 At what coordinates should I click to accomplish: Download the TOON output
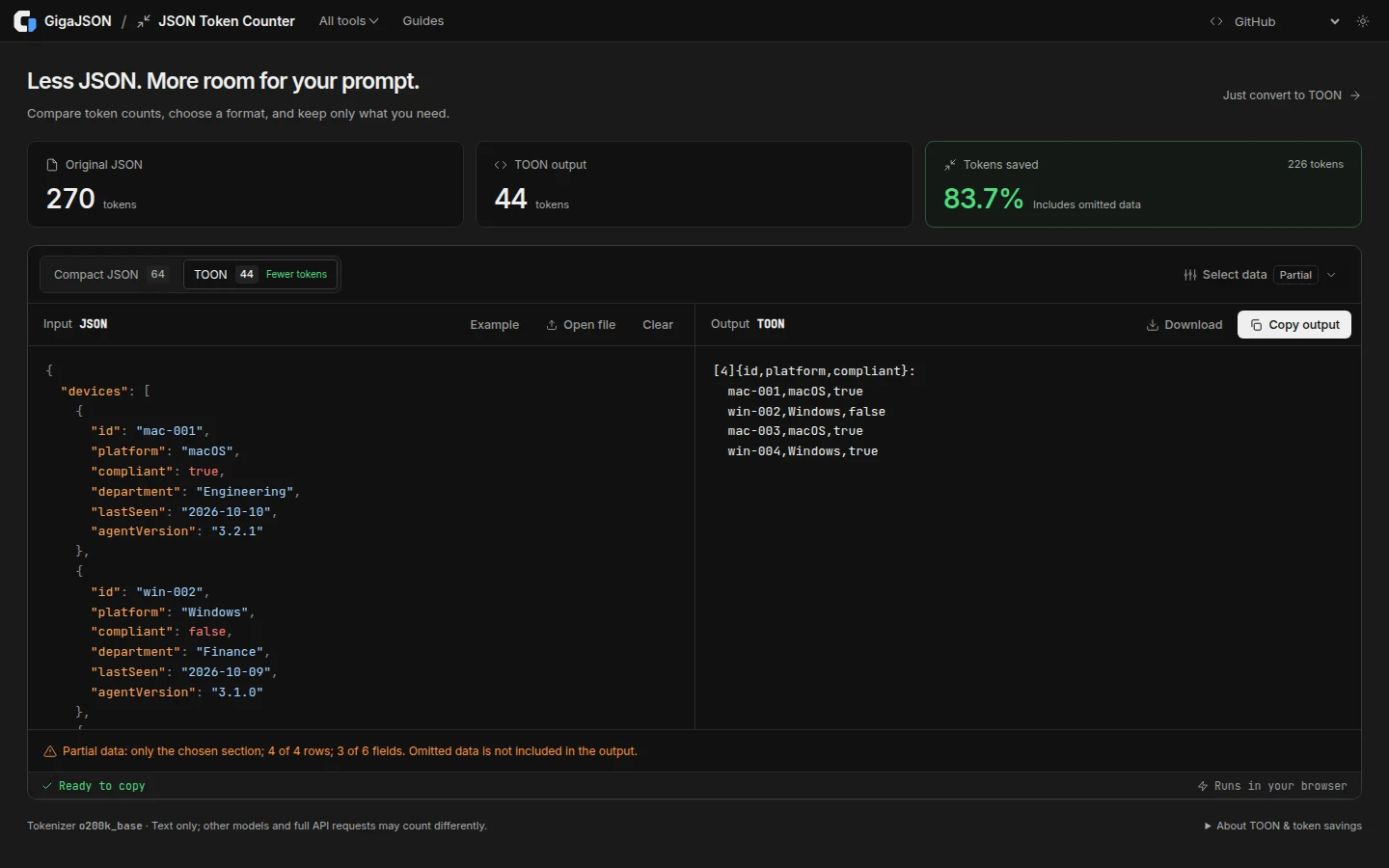pos(1184,325)
